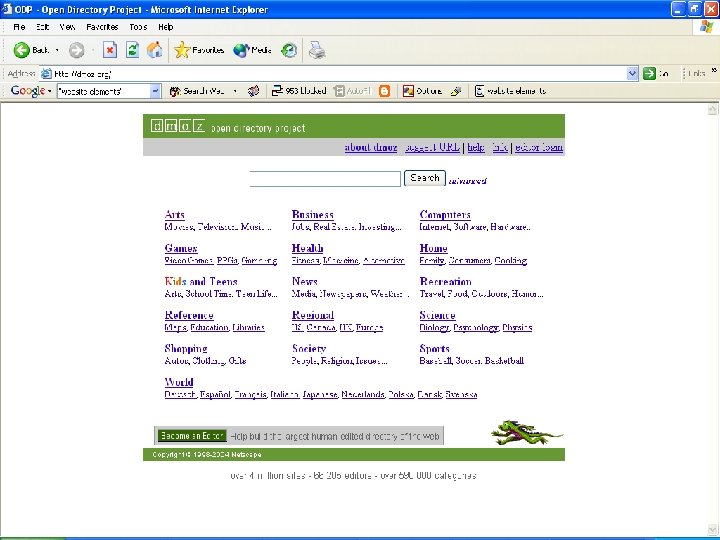
Task: Click the dmoz search text field
Action: pyautogui.click(x=325, y=178)
